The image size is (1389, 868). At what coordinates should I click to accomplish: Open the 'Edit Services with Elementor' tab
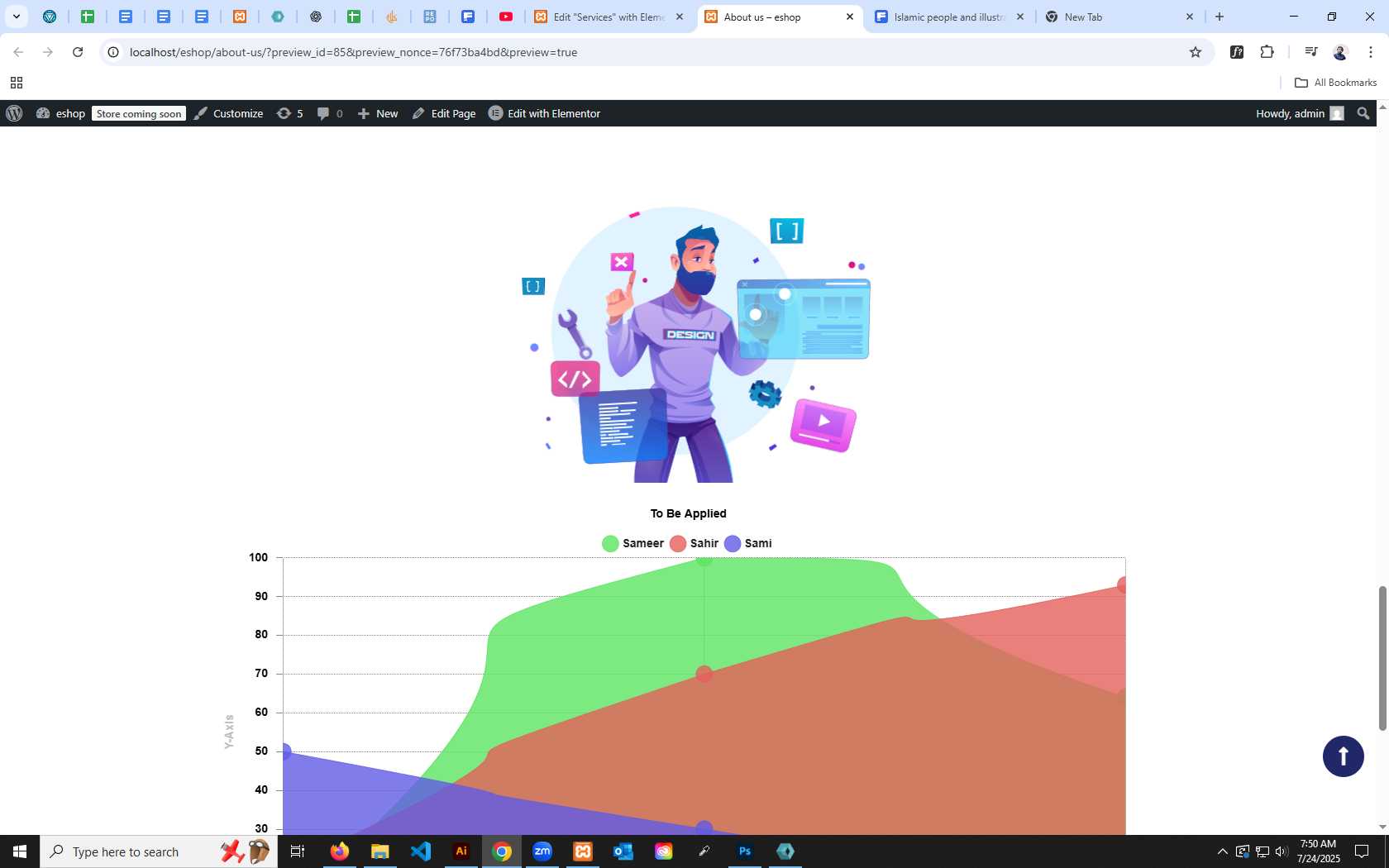coord(609,17)
